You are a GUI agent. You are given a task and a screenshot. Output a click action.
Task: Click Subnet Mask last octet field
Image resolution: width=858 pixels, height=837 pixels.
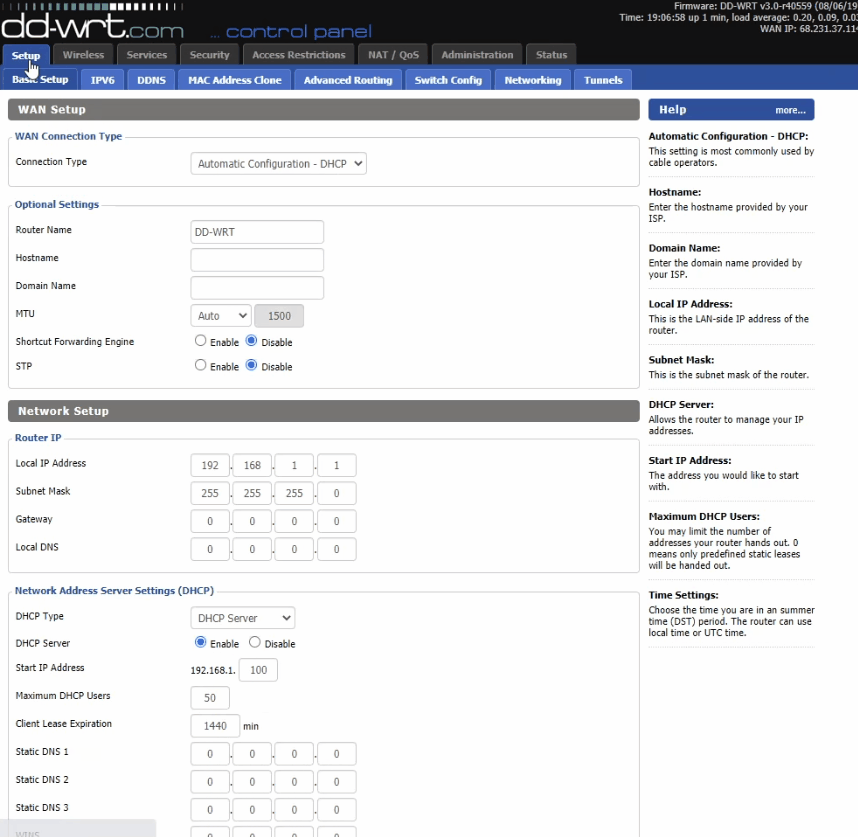337,493
